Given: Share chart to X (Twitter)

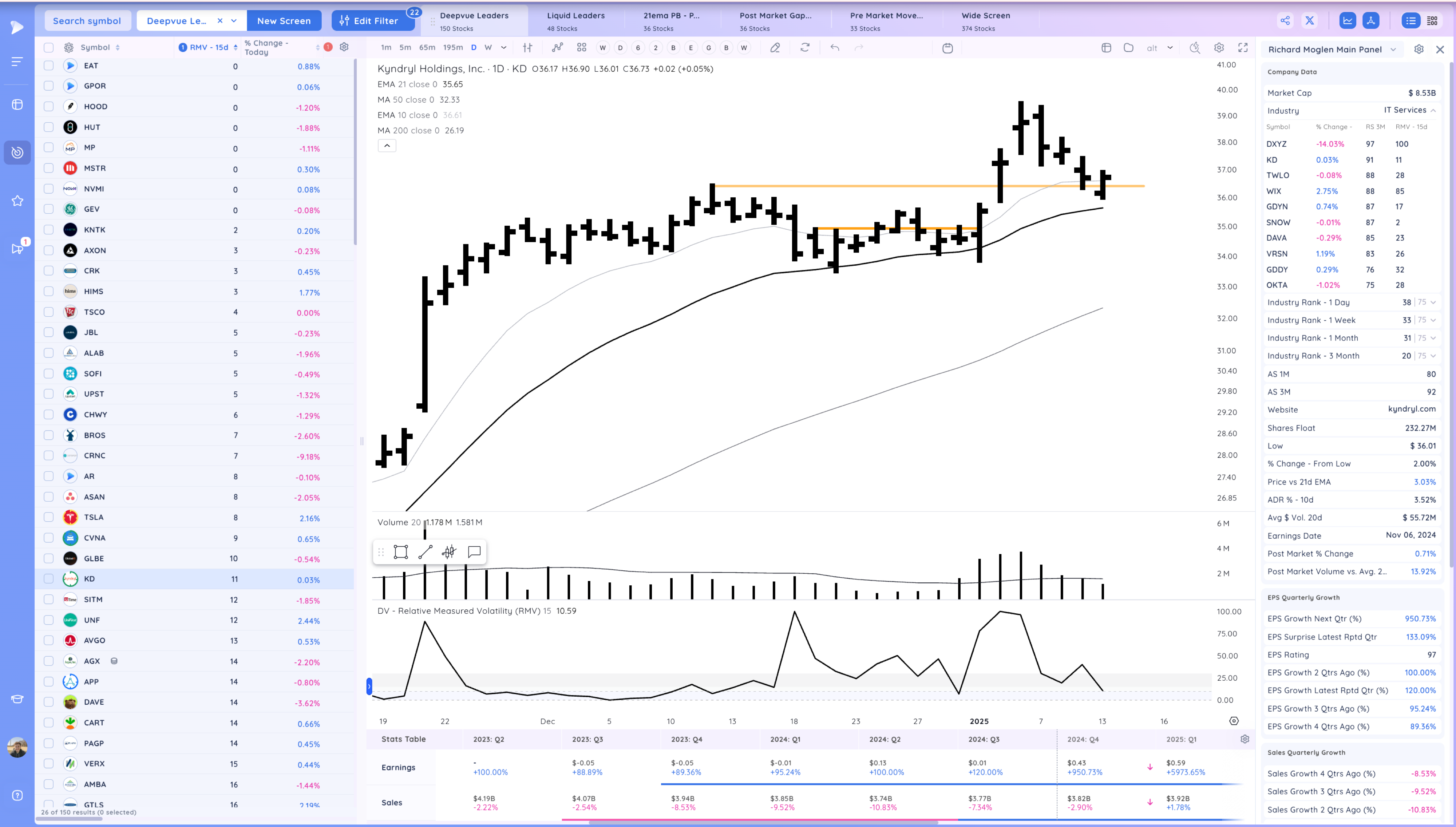Looking at the screenshot, I should click(1310, 20).
